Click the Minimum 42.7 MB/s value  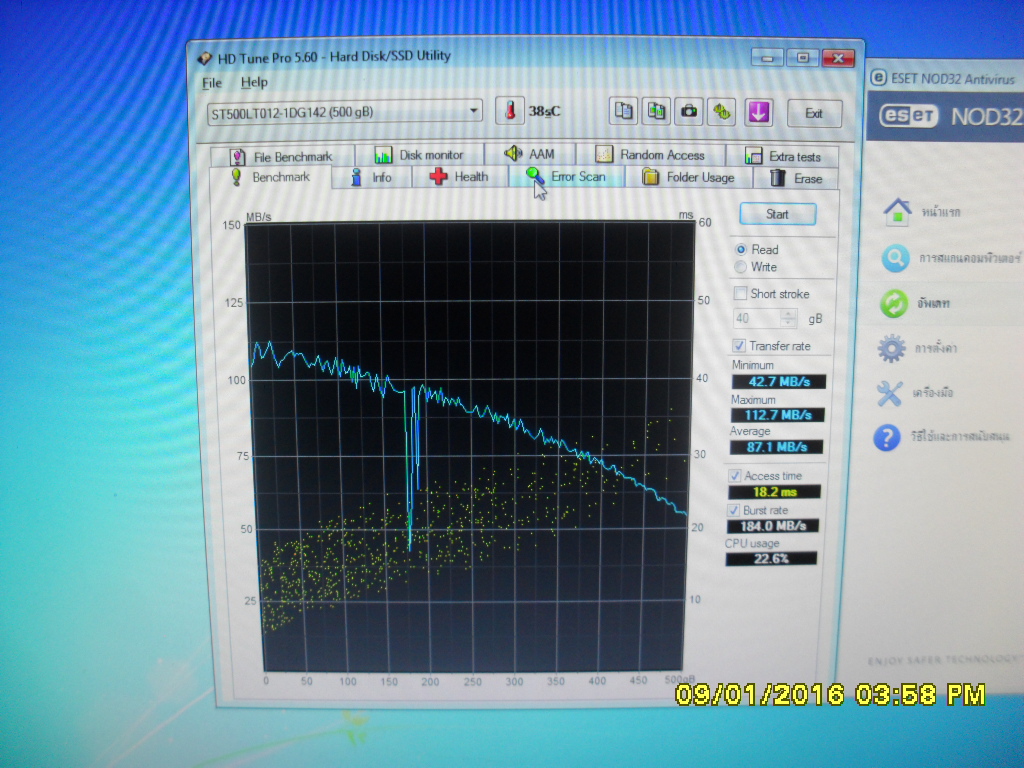tap(778, 381)
